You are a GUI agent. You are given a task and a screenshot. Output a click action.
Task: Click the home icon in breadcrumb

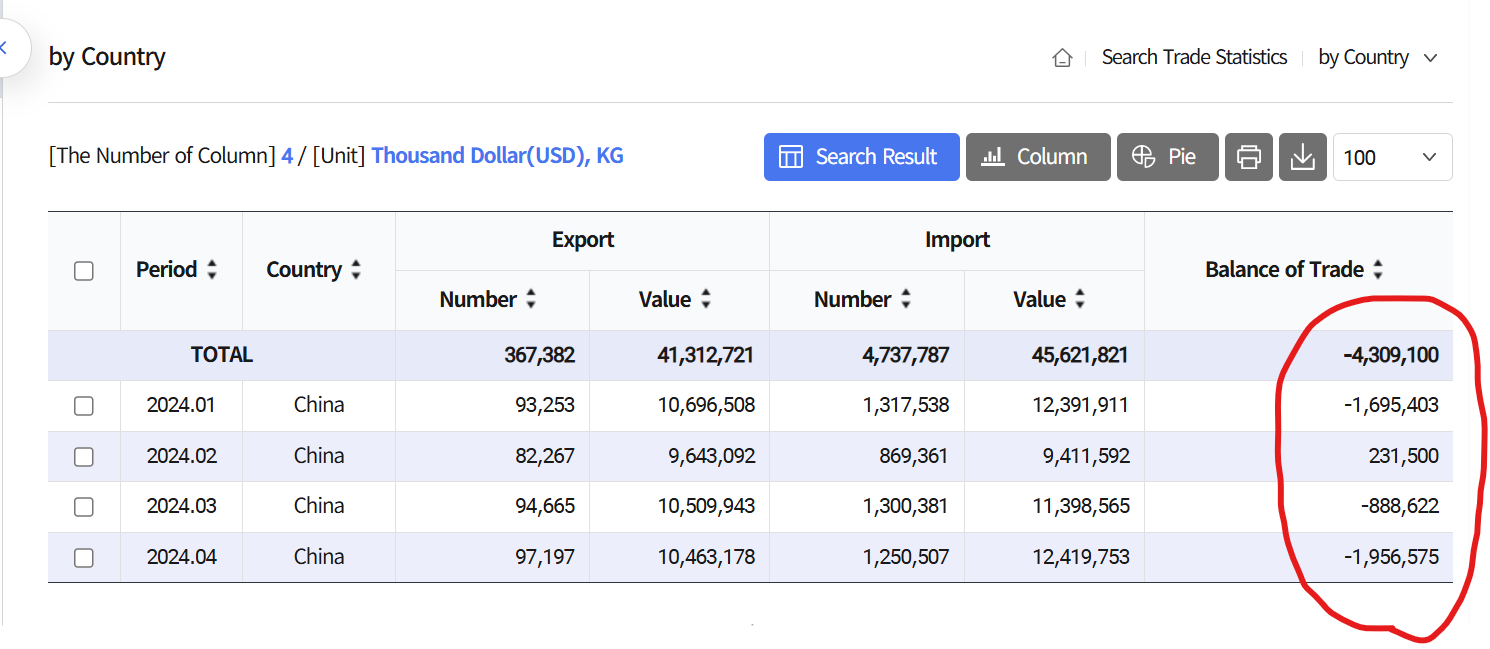[1062, 58]
